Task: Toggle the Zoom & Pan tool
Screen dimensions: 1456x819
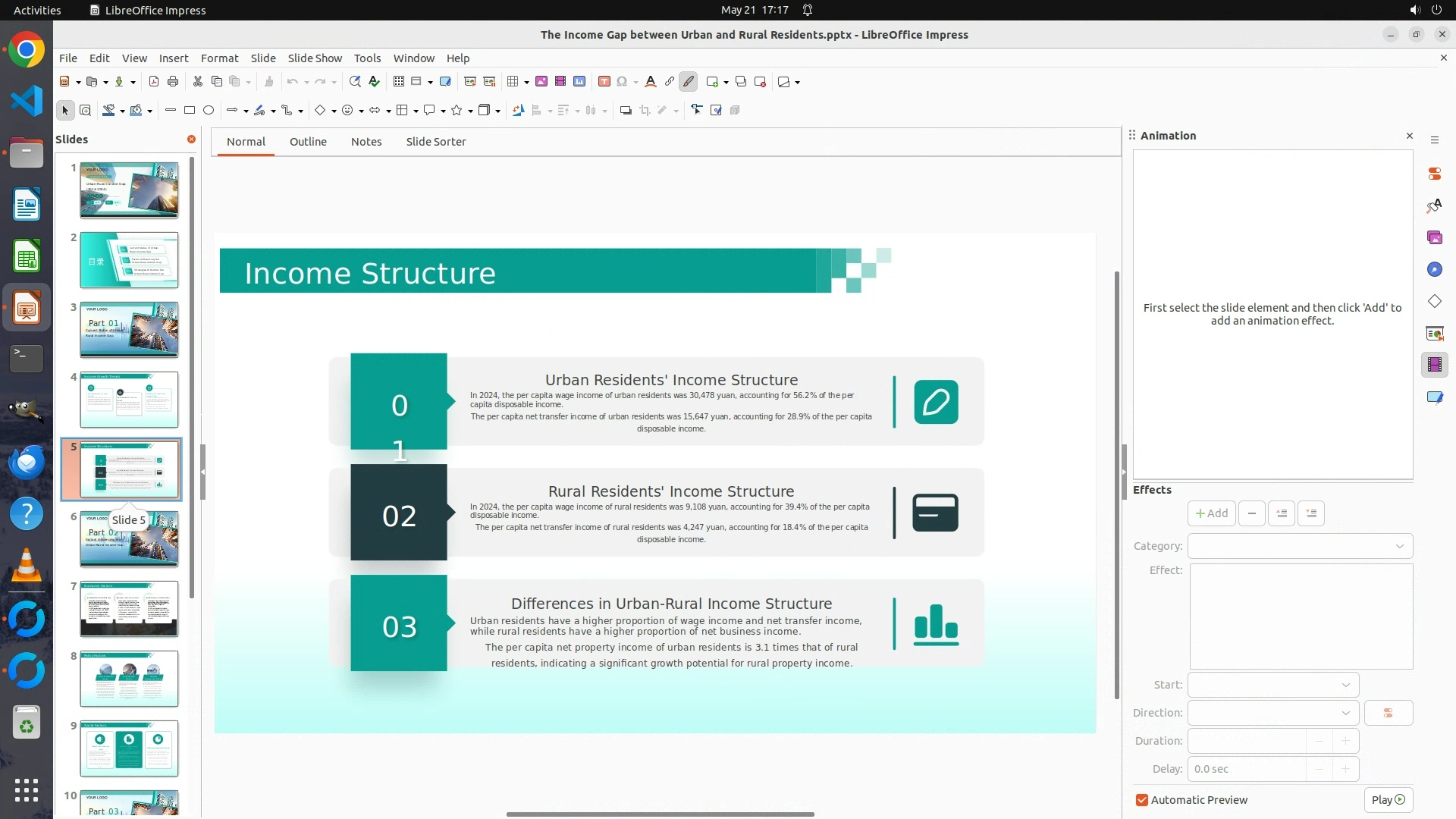Action: [x=86, y=111]
